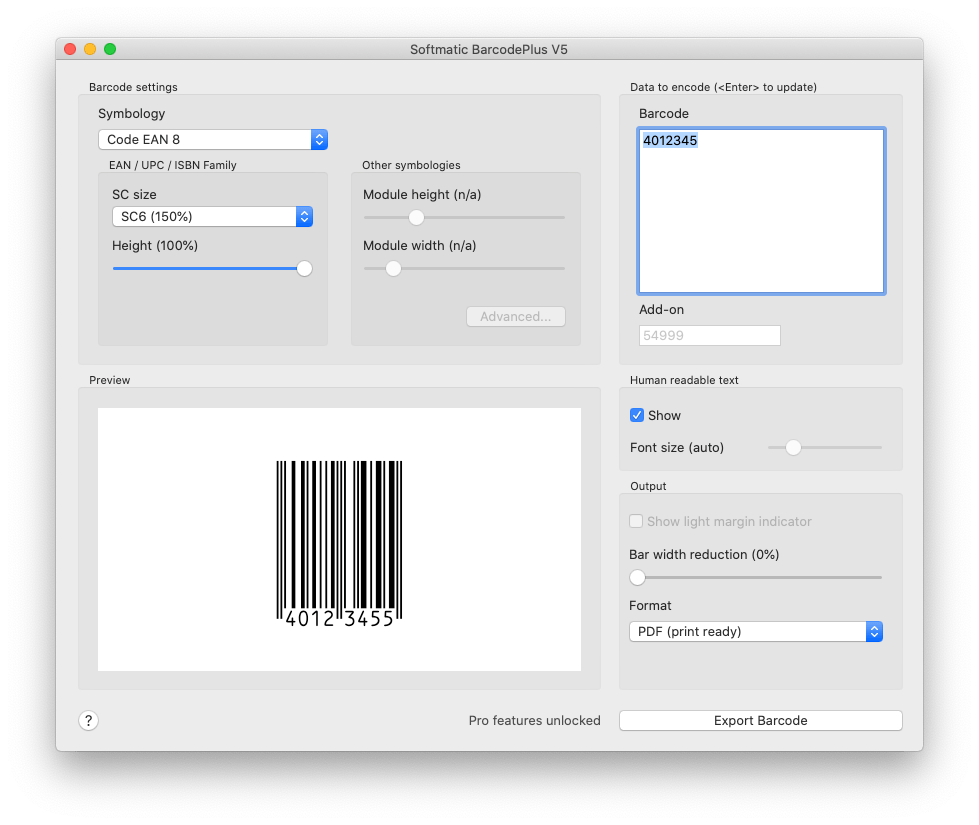Click the help question mark icon
This screenshot has width=979, height=825.
click(x=88, y=720)
